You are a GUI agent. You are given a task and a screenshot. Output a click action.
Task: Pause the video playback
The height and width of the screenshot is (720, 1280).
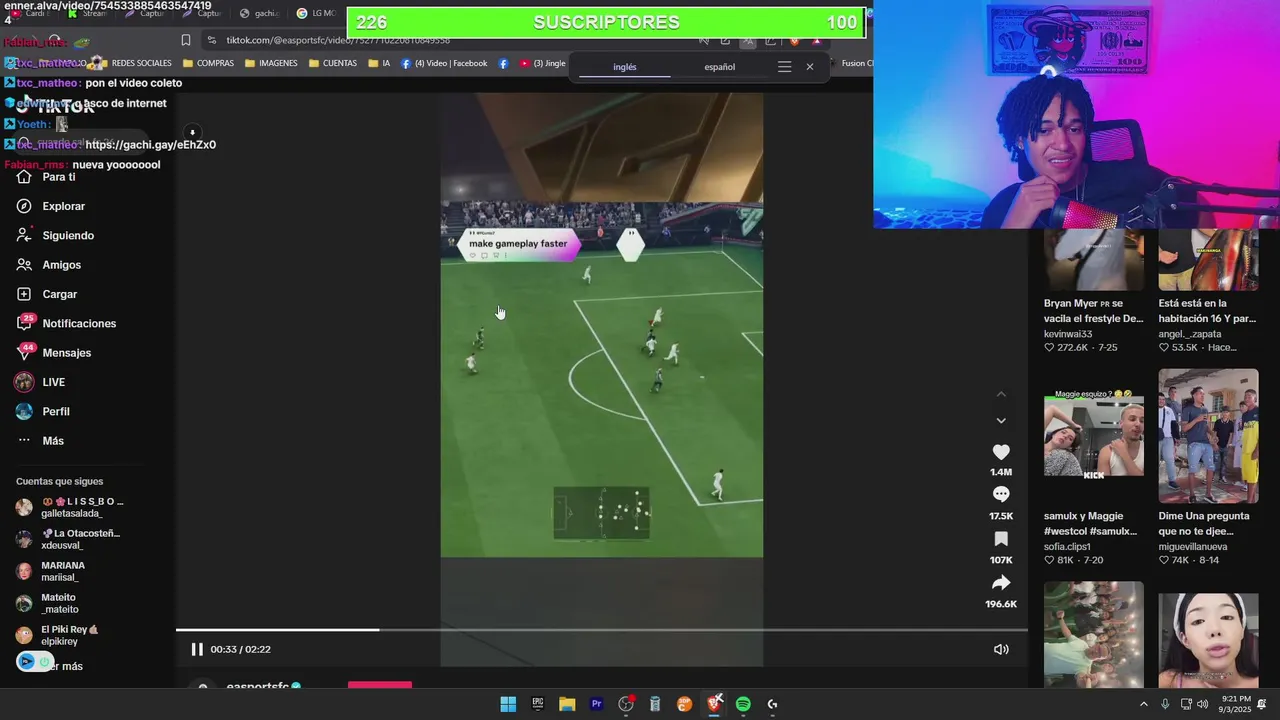click(197, 649)
